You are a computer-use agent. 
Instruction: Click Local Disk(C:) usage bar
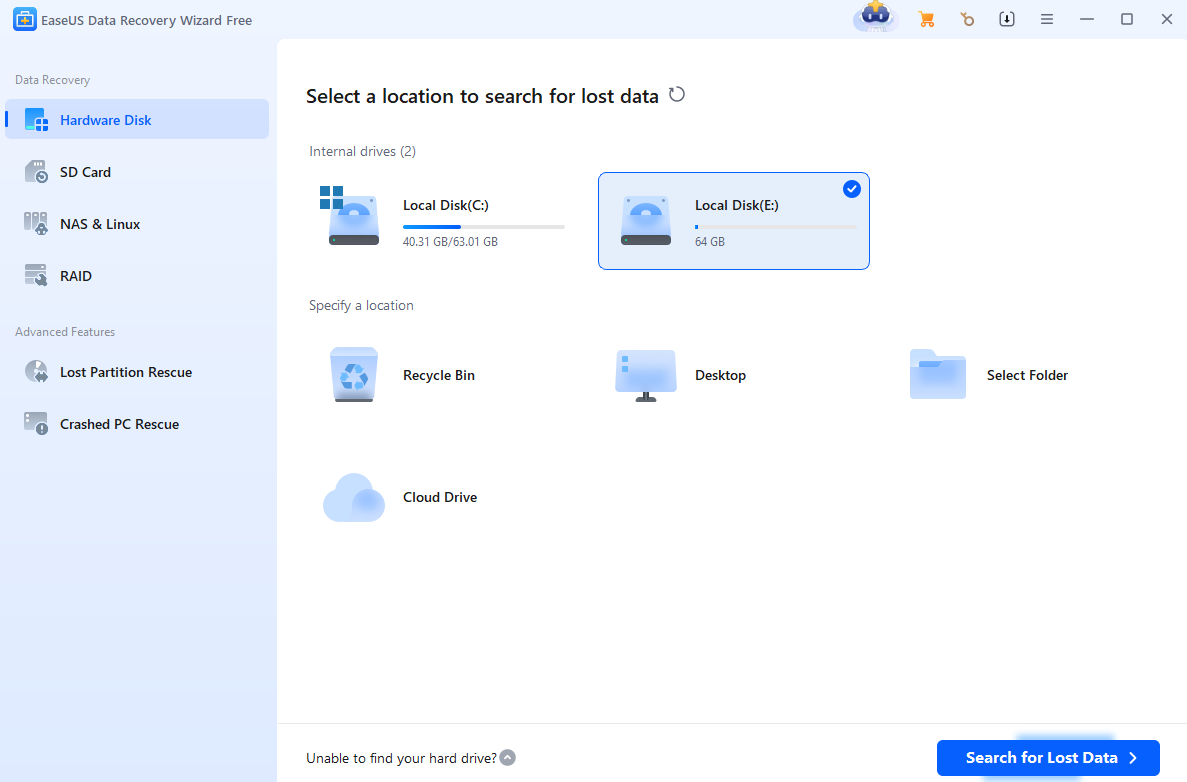(483, 227)
